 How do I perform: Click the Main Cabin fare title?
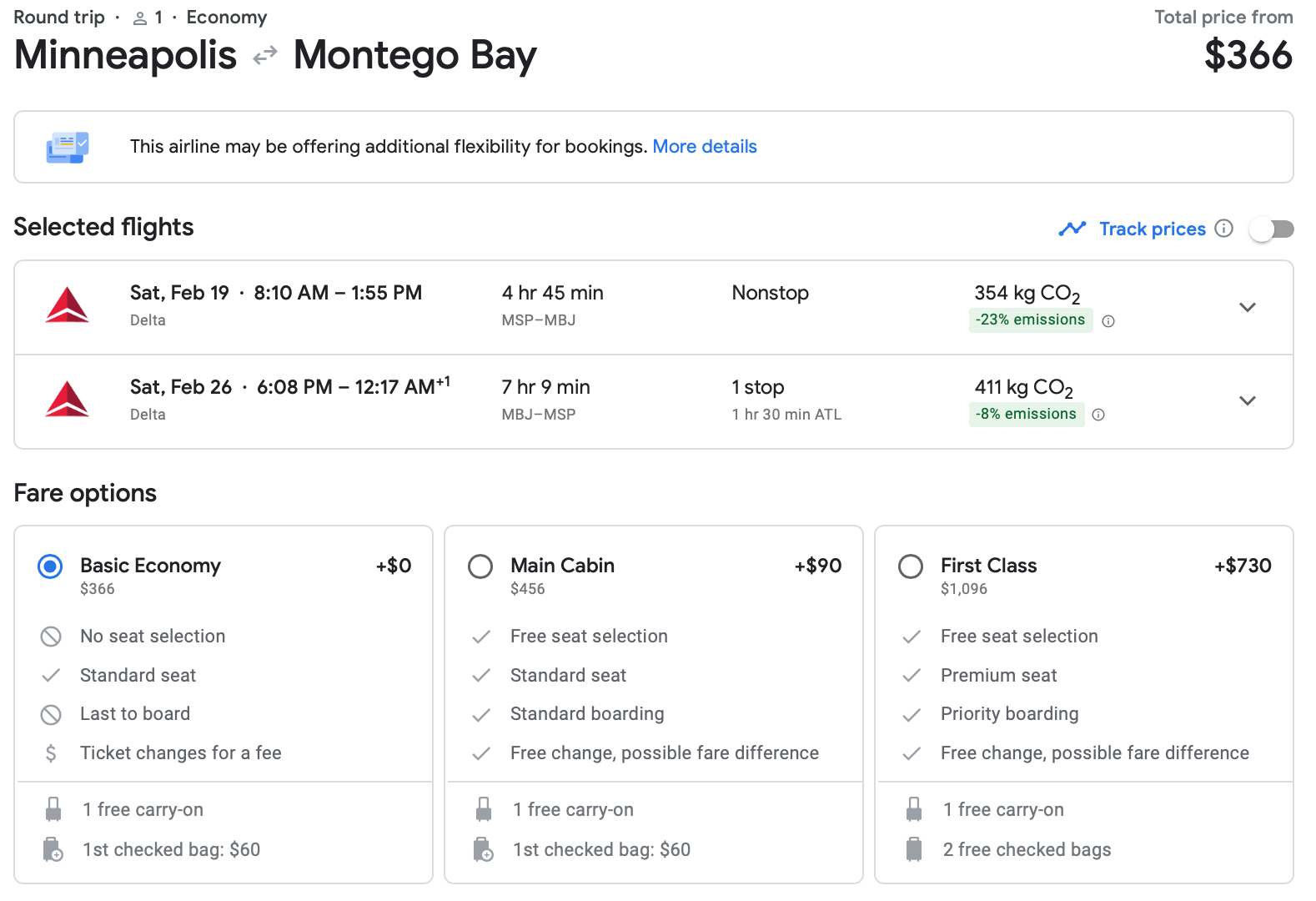point(562,566)
